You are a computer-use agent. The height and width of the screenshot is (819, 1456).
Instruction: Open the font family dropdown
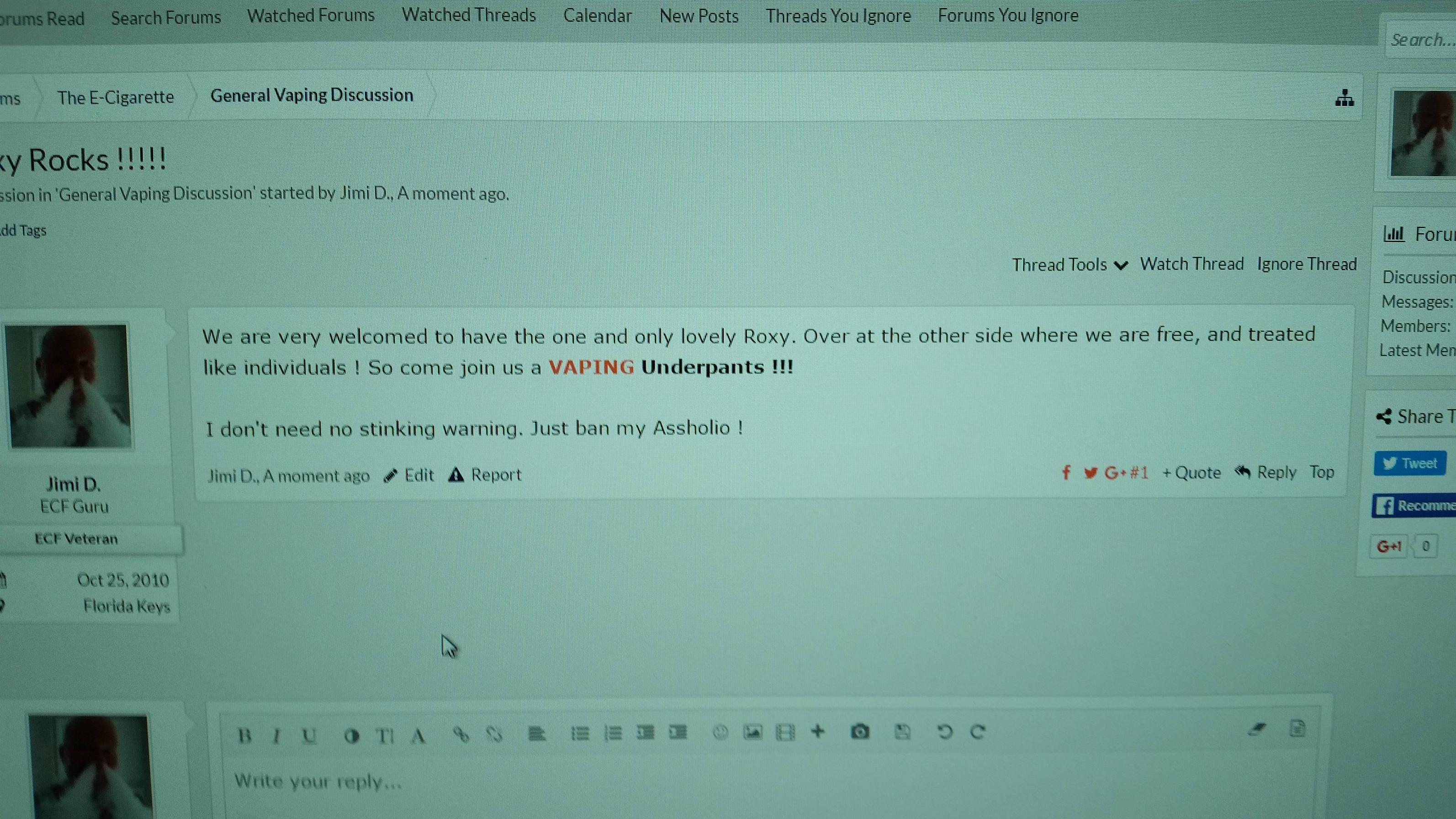(x=418, y=736)
